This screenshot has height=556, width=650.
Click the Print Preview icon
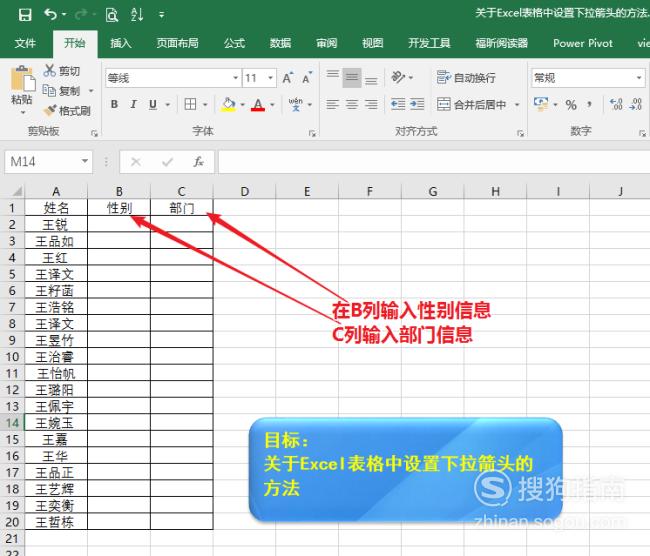(112, 15)
